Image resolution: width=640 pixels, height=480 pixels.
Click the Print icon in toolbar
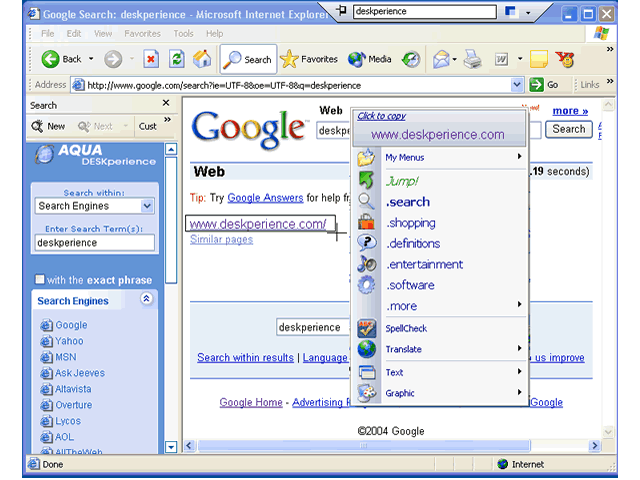(x=473, y=60)
